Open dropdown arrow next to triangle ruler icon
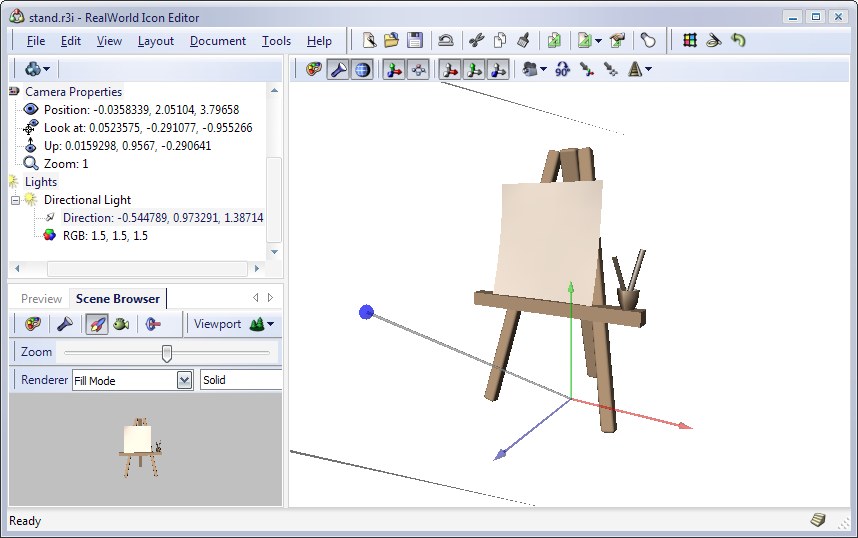 point(598,41)
